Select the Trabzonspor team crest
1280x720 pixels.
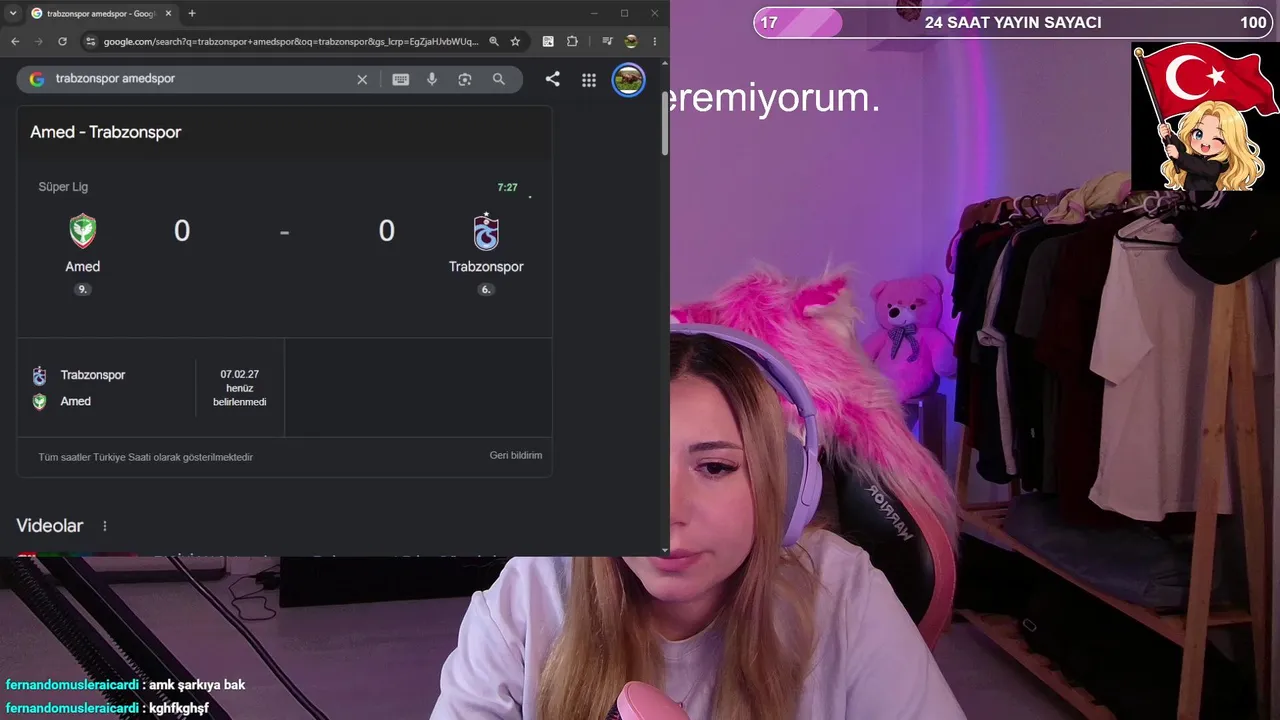(486, 231)
